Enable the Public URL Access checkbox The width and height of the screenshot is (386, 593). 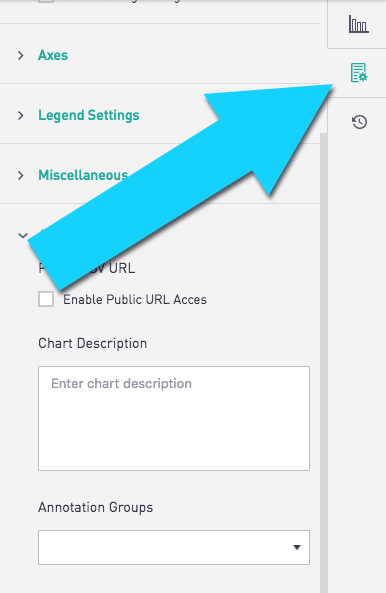(46, 299)
